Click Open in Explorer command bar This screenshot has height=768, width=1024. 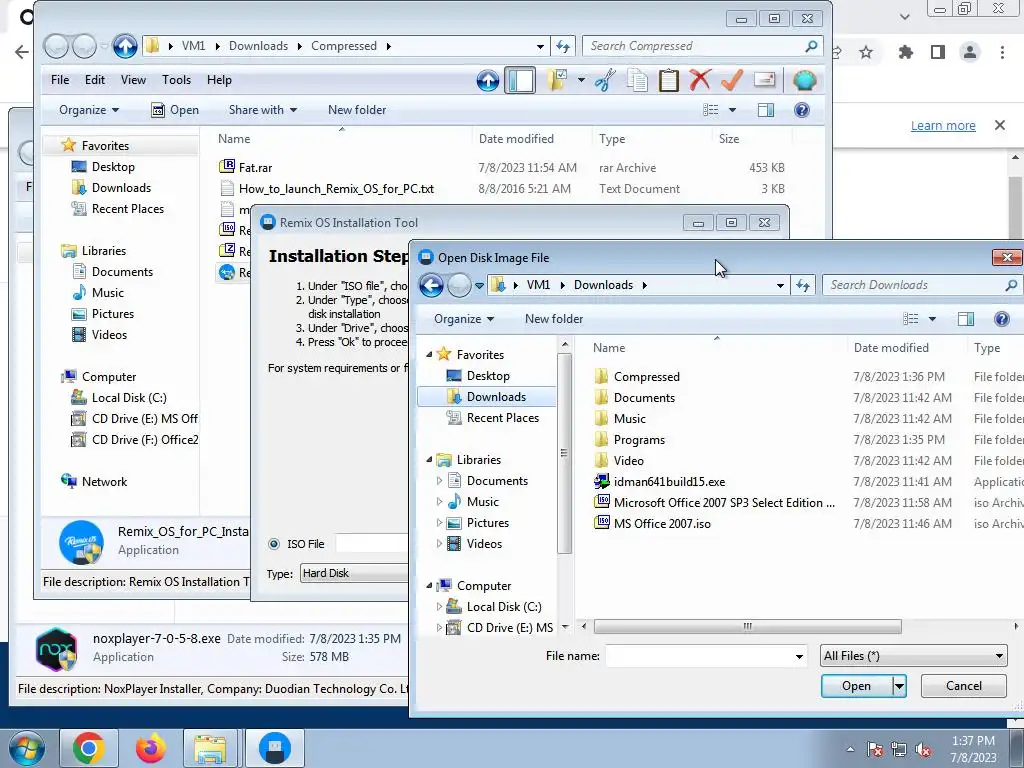click(175, 110)
